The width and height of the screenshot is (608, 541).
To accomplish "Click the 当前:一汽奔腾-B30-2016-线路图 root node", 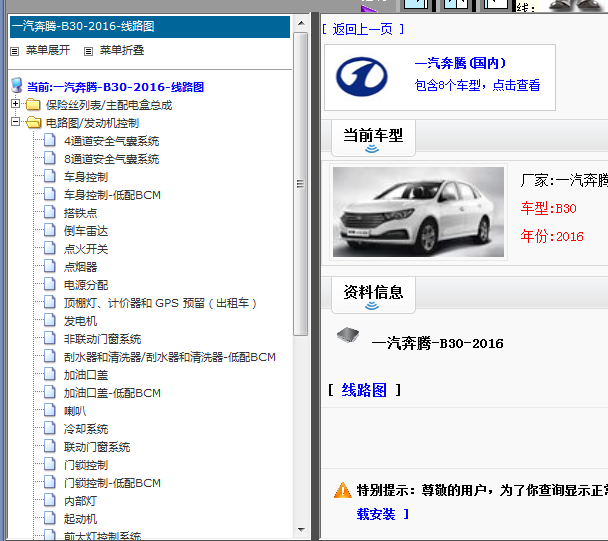I will click(115, 87).
